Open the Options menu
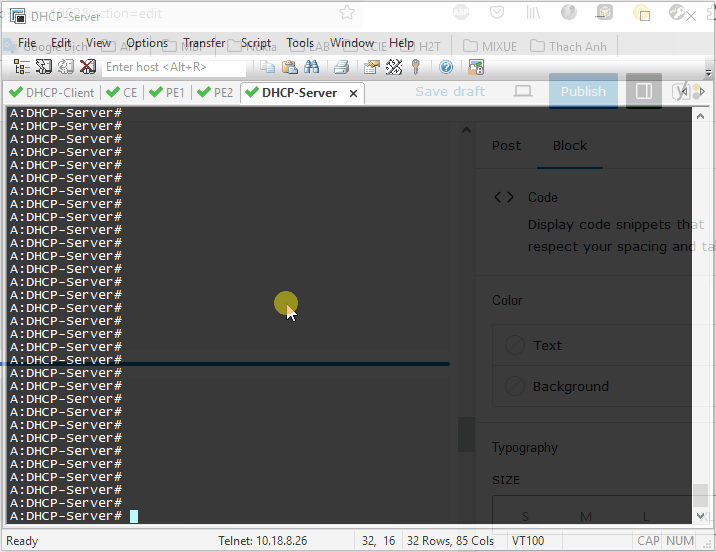Screen dimensions: 716x552 pyautogui.click(x=147, y=43)
